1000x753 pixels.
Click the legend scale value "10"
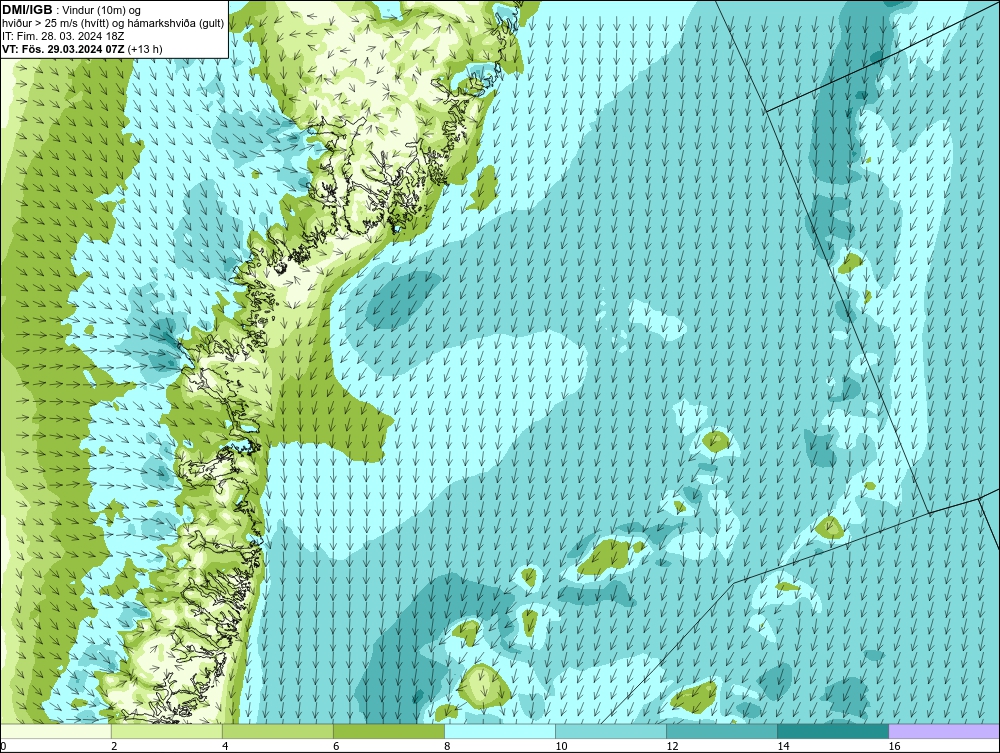[x=561, y=746]
